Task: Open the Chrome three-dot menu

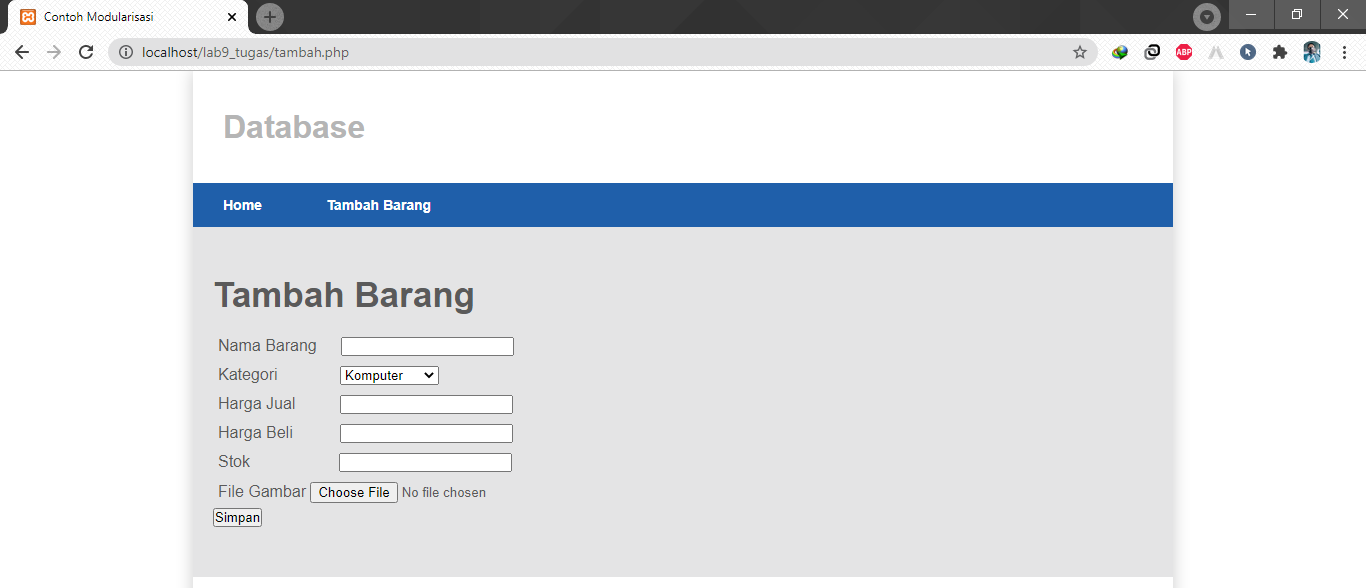Action: point(1344,52)
